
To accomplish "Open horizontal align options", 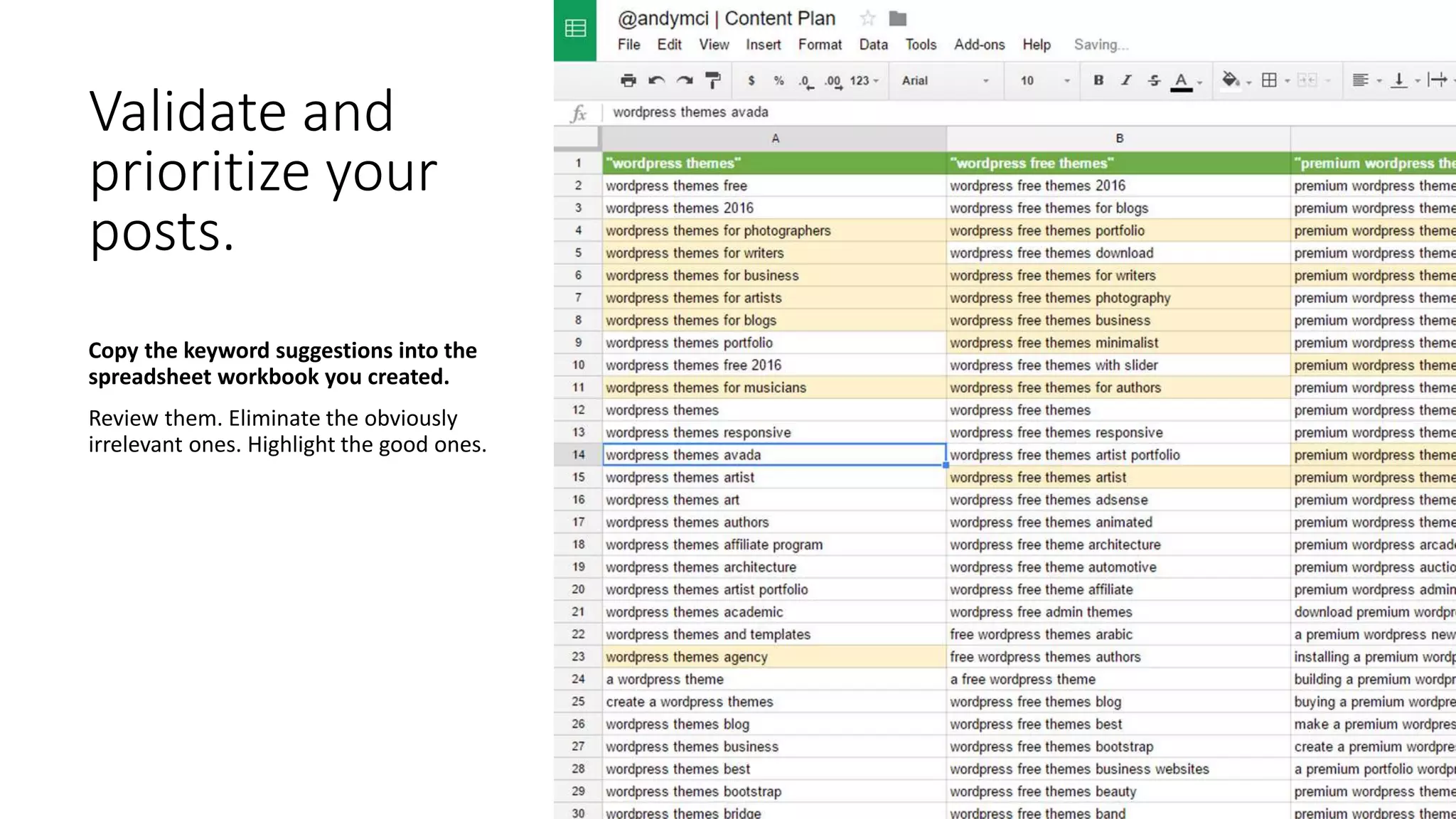I will (1360, 80).
